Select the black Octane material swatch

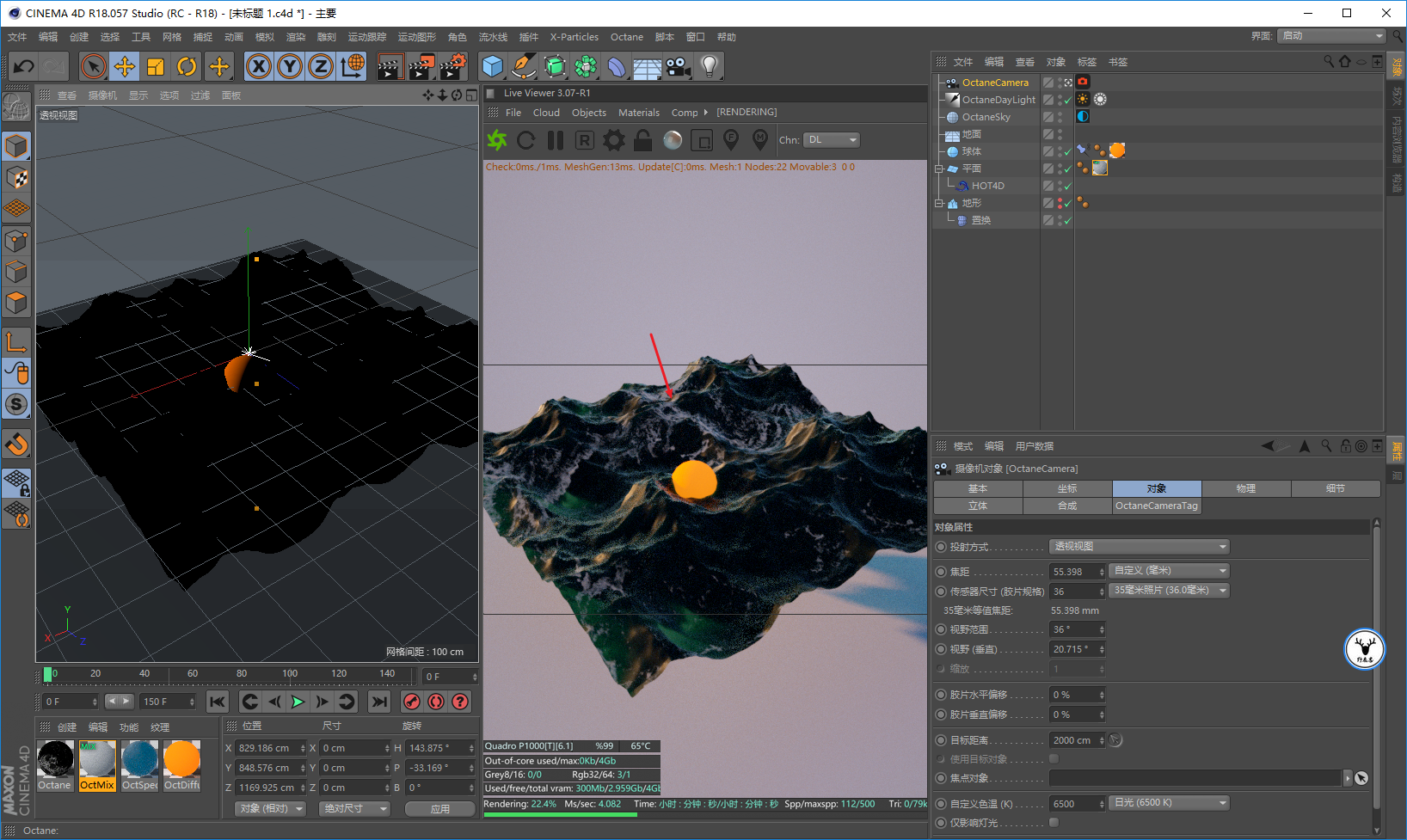[x=55, y=765]
